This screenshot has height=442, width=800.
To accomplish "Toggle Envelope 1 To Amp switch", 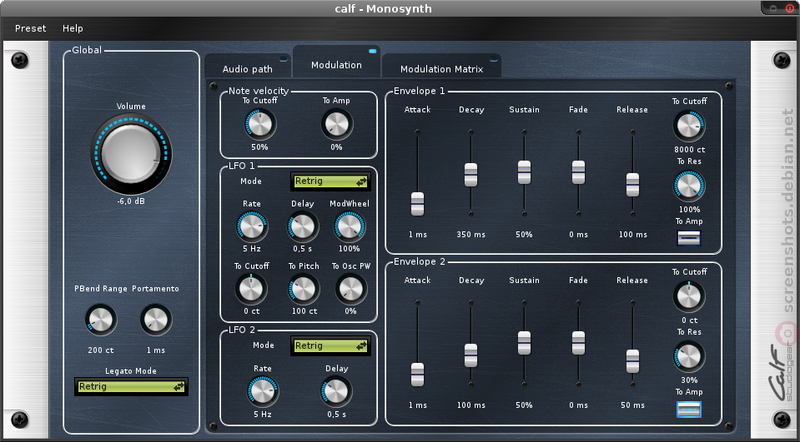I will pos(689,238).
